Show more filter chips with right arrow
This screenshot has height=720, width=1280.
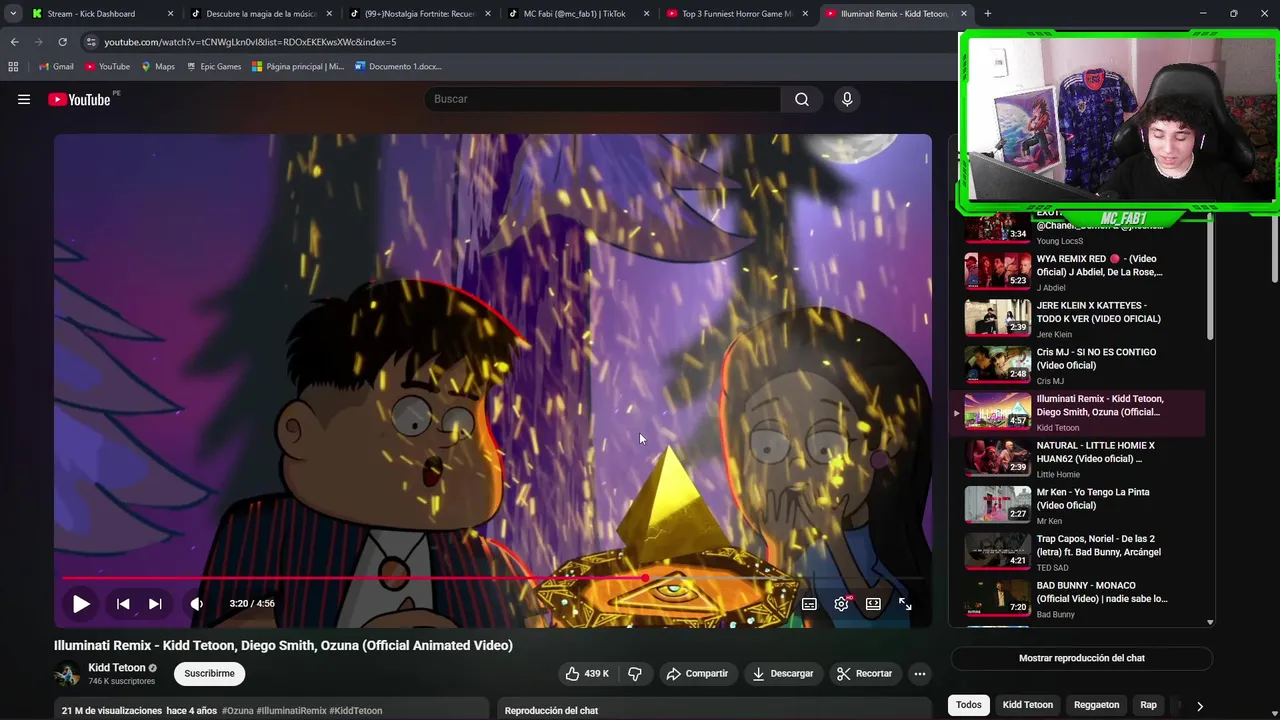[x=1200, y=706]
